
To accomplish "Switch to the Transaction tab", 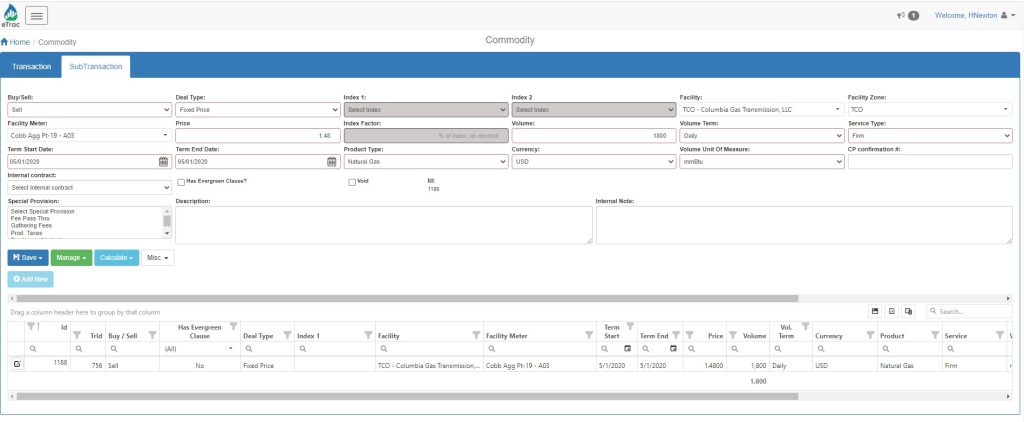I will tap(31, 67).
